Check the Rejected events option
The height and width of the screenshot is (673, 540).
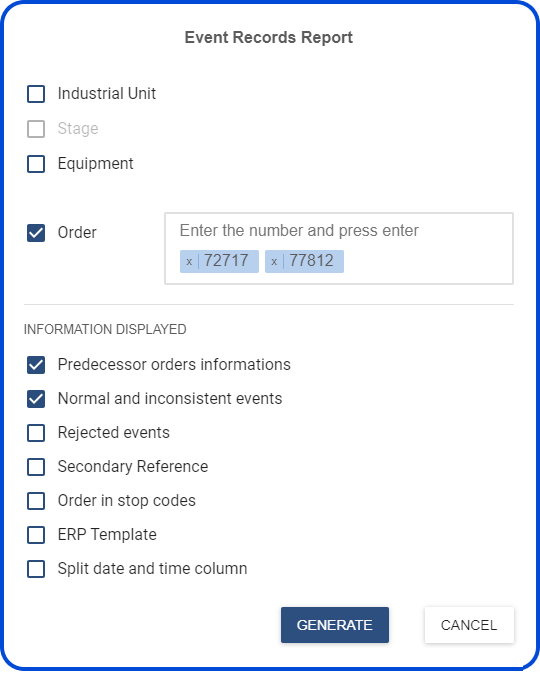(36, 433)
